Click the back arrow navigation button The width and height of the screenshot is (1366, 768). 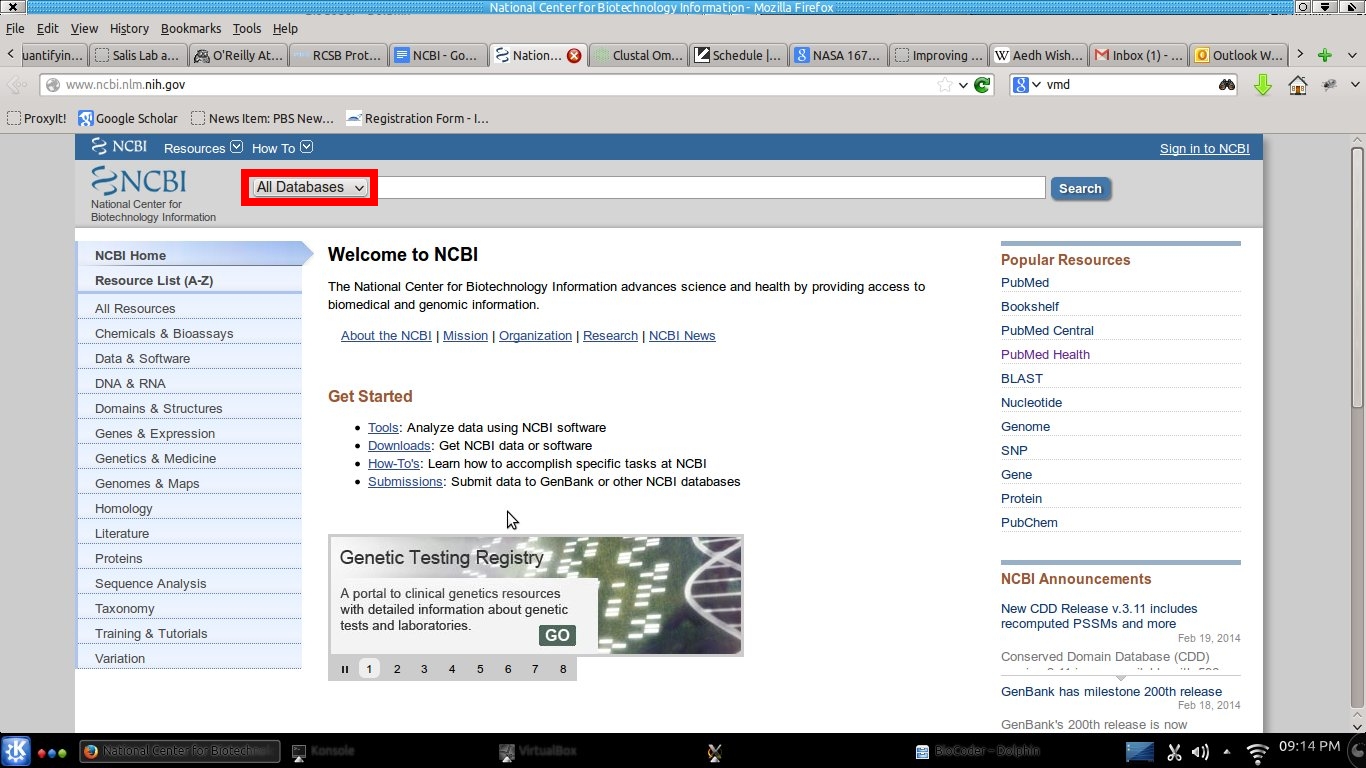[16, 85]
